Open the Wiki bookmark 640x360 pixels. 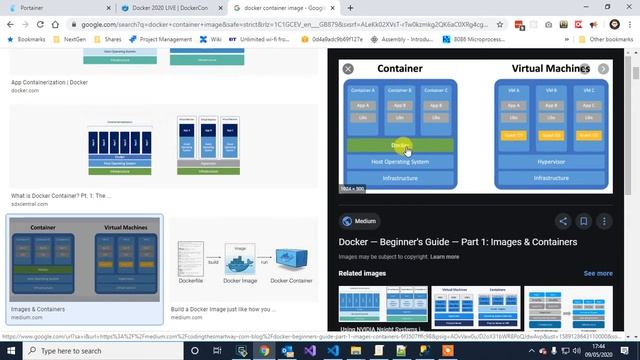[x=211, y=39]
